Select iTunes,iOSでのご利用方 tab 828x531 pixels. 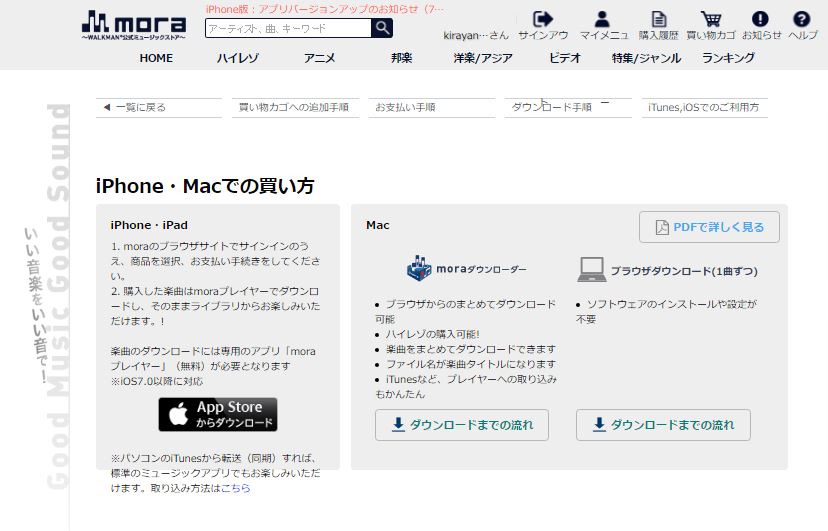[x=704, y=107]
